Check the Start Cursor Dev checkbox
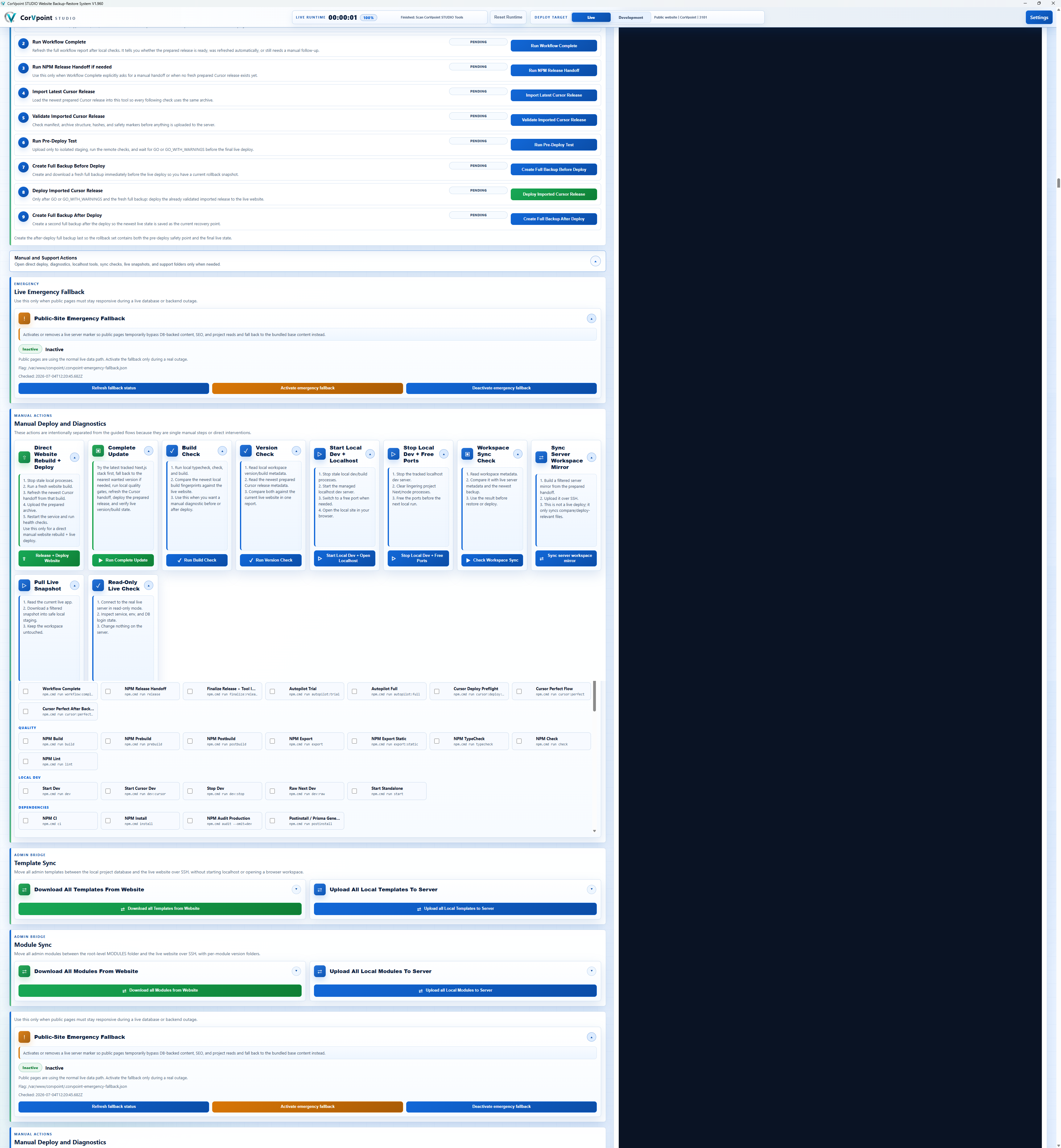The height and width of the screenshot is (1148, 1061). [108, 791]
